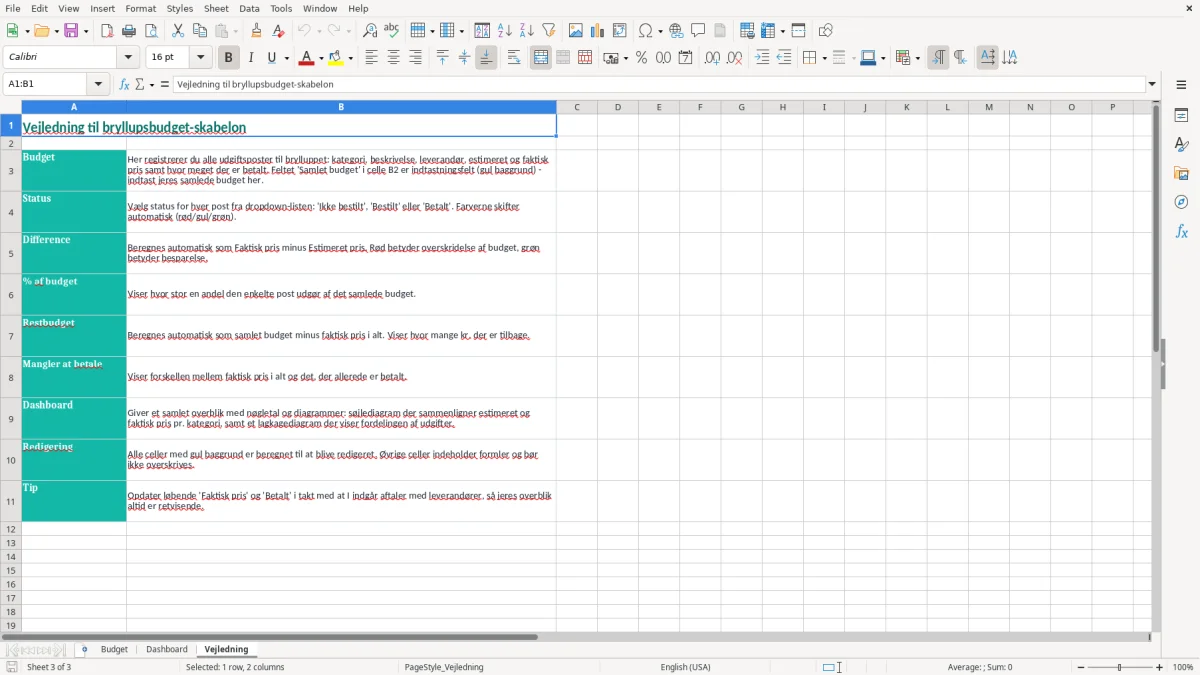The height and width of the screenshot is (675, 1200).
Task: Open the Function Wizard fx icon
Action: click(125, 85)
